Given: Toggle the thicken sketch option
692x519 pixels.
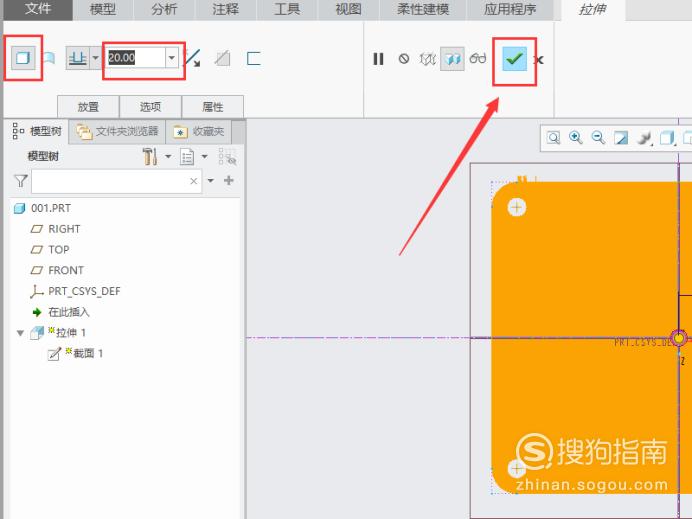Looking at the screenshot, I should click(x=253, y=58).
